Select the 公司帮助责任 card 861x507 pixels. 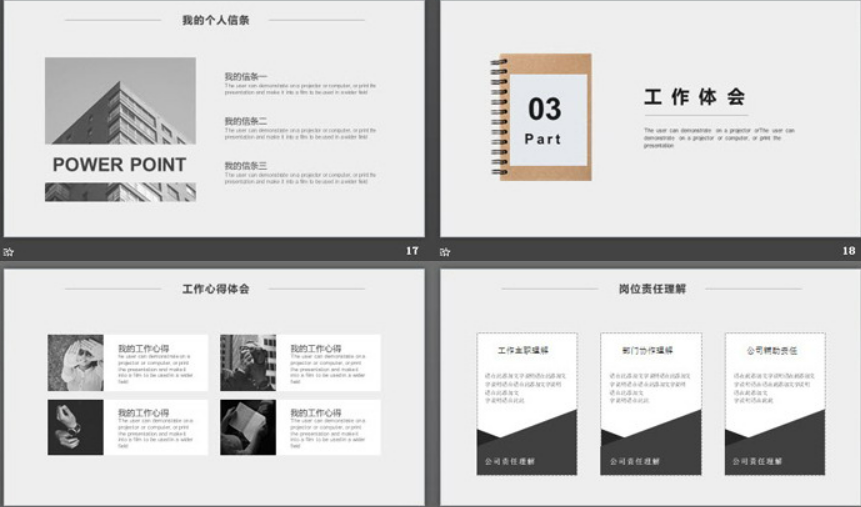pos(774,403)
